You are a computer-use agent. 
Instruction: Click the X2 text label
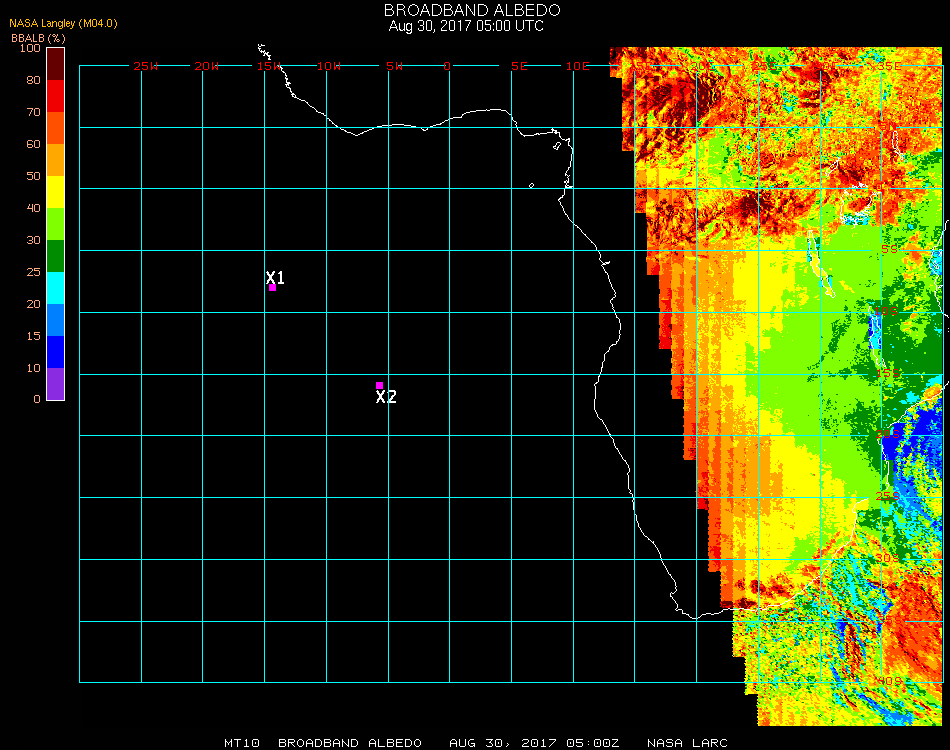pos(386,397)
